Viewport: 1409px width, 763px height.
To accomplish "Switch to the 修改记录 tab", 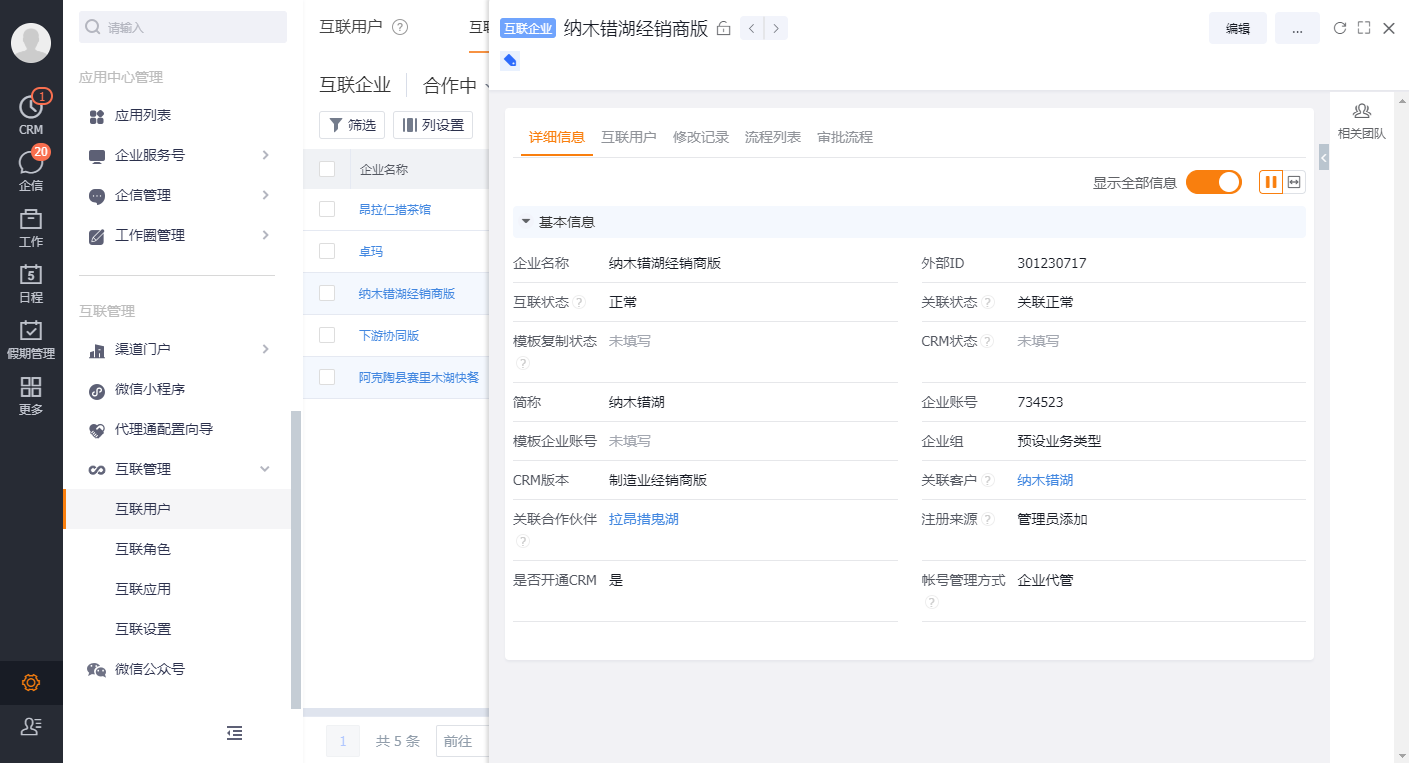I will [701, 137].
